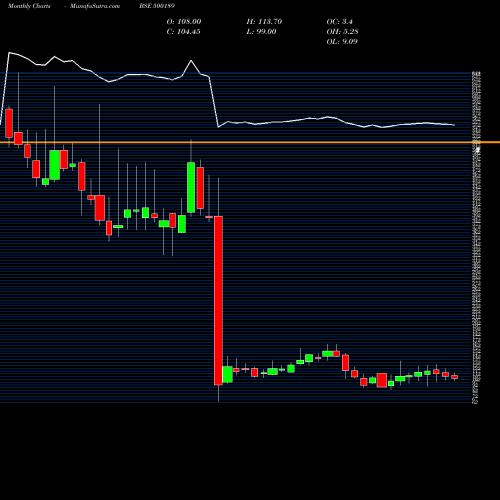This screenshot has height=500, width=500.
Task: Click the open value 'O: 108.00'
Action: pos(184,22)
